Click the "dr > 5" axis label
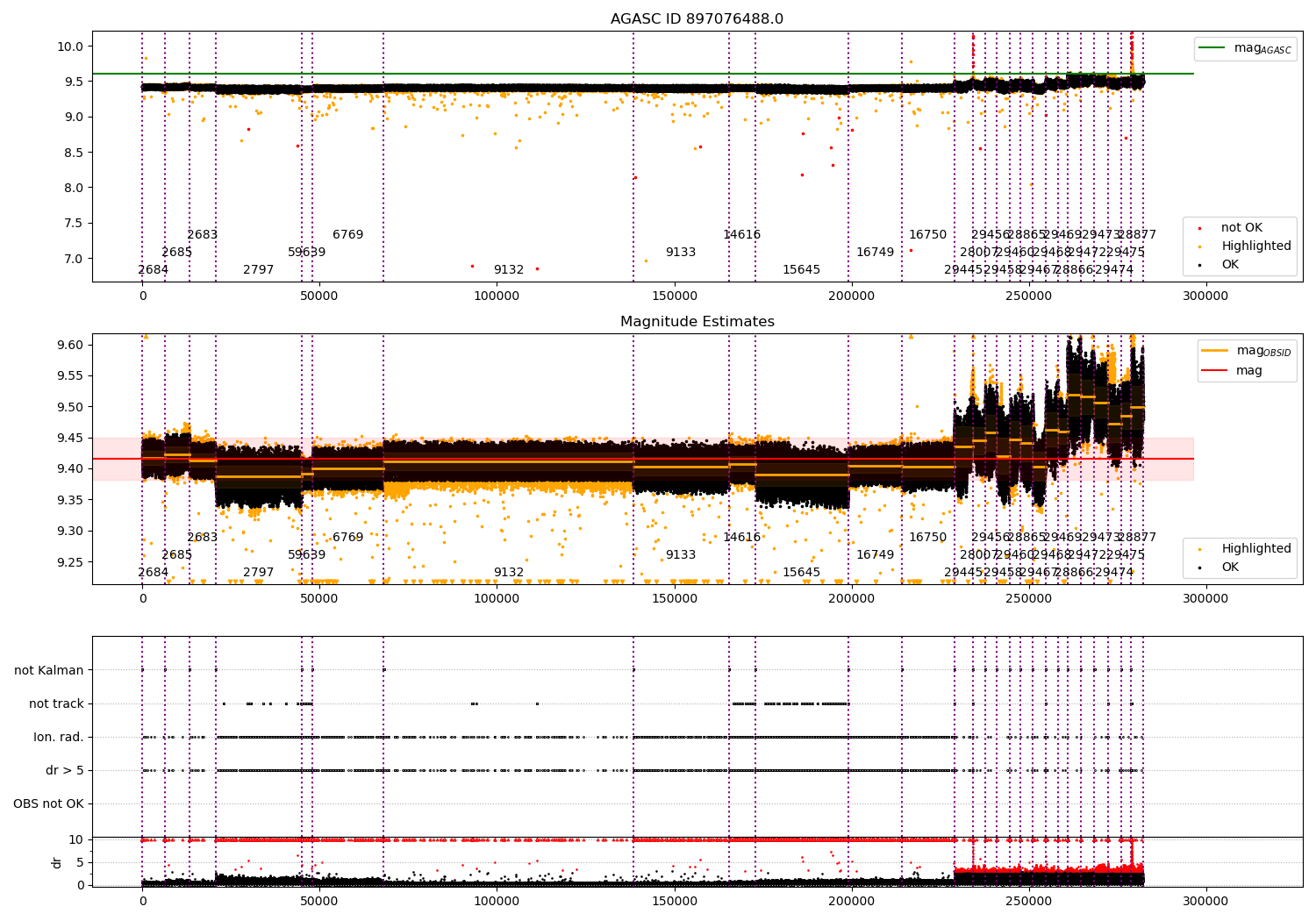 tap(65, 771)
